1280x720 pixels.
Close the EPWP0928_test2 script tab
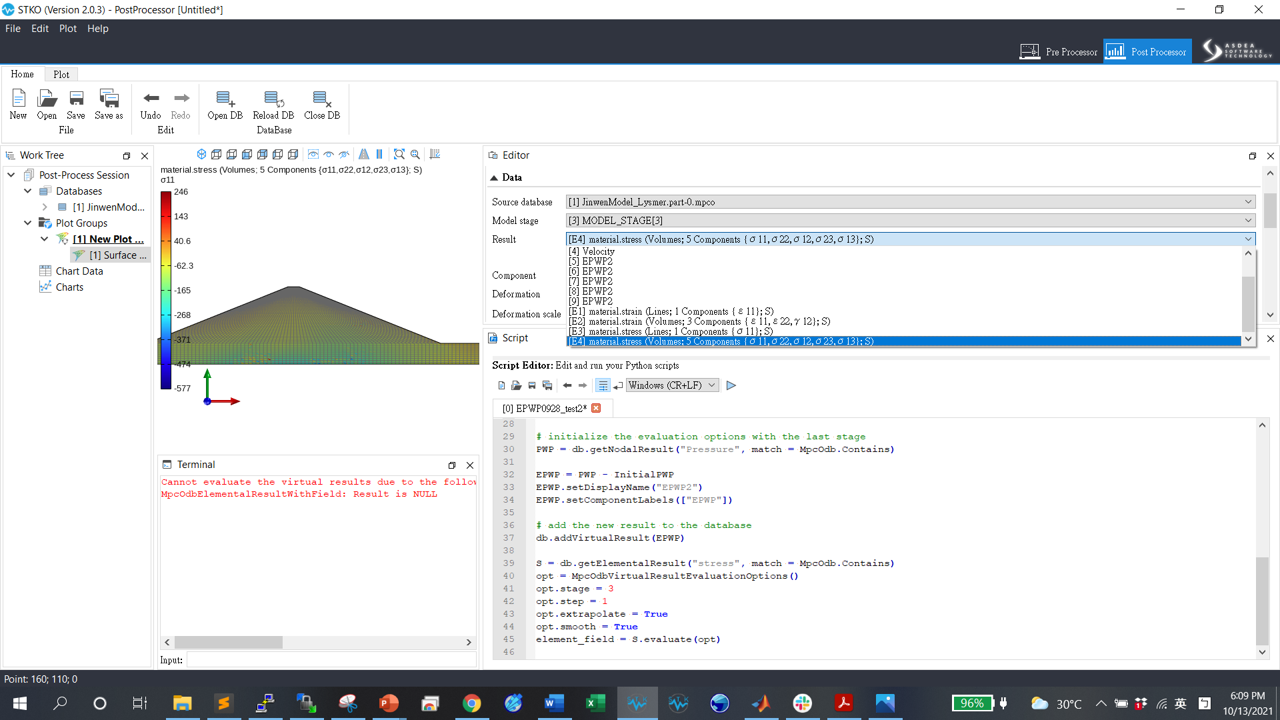coord(596,408)
